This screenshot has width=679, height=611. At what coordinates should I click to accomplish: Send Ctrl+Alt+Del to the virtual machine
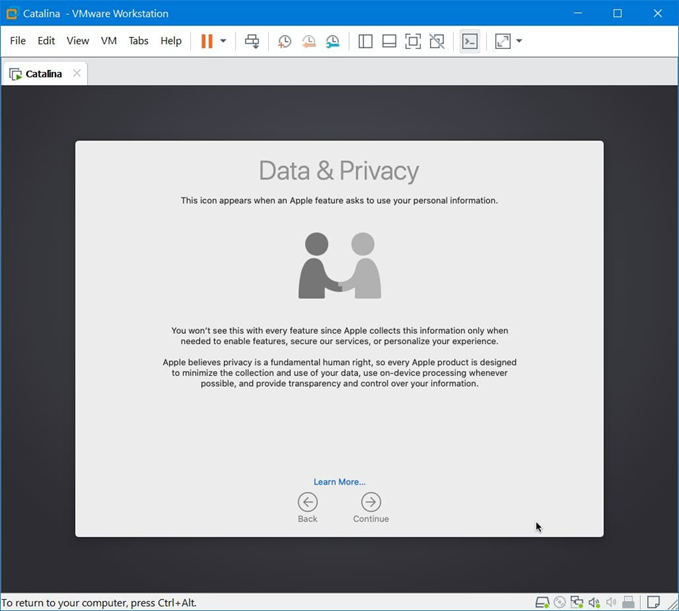pyautogui.click(x=252, y=41)
